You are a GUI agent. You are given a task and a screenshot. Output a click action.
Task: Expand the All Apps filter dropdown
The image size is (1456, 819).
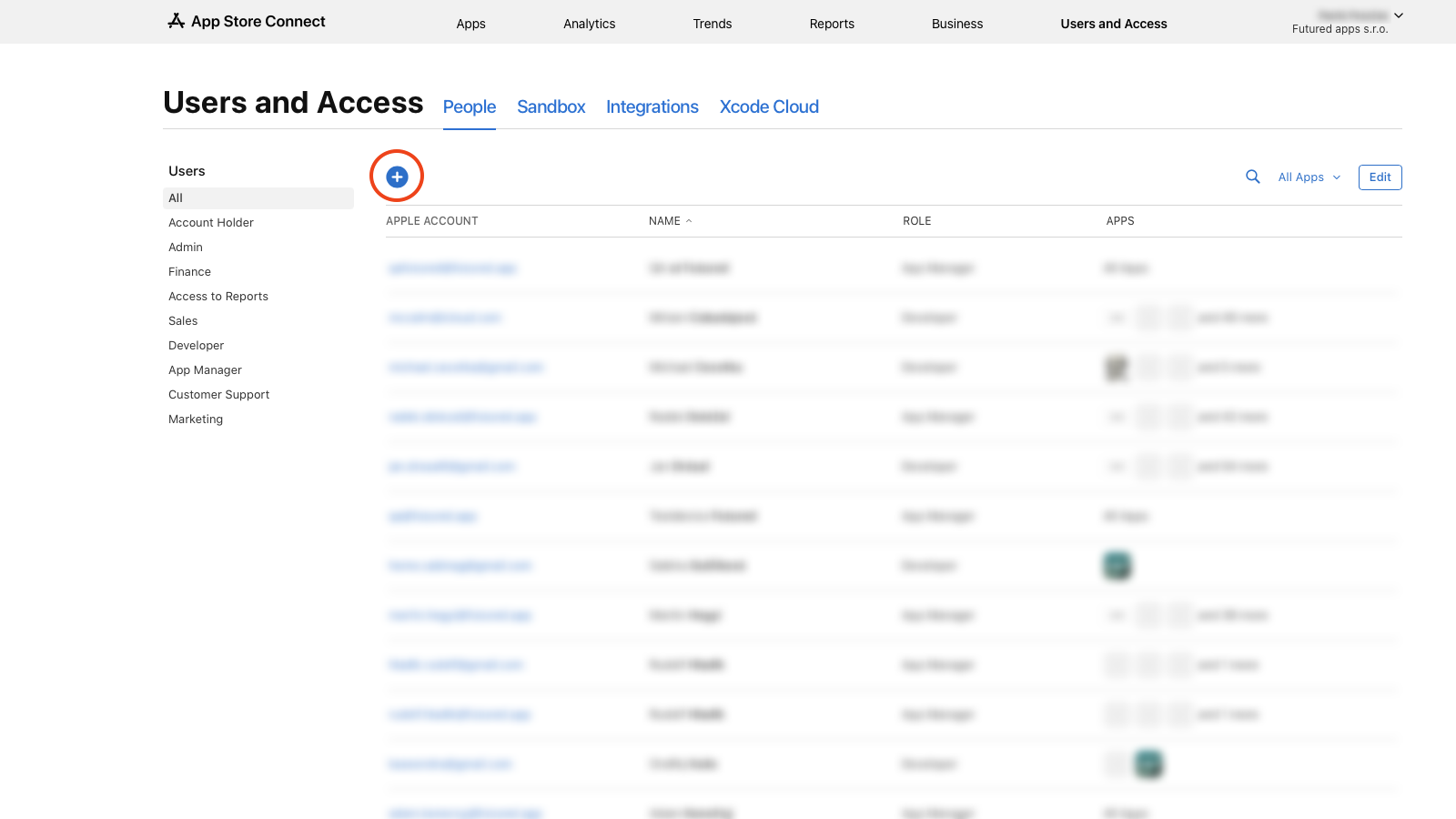[1309, 177]
